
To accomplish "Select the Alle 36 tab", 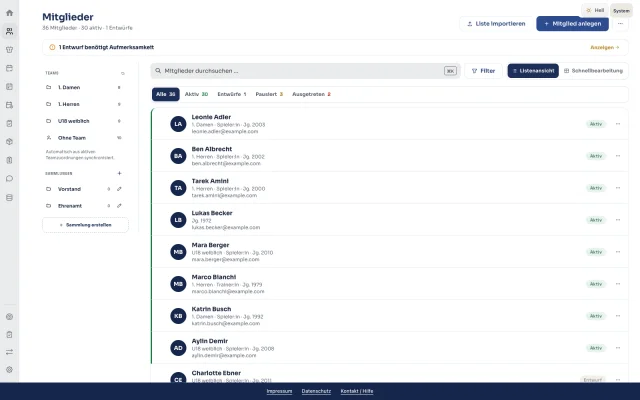I will [x=166, y=94].
